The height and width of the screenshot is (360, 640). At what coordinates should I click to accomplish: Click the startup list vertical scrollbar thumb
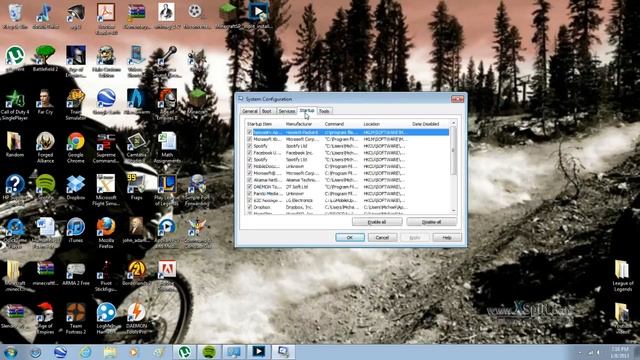[x=453, y=150]
